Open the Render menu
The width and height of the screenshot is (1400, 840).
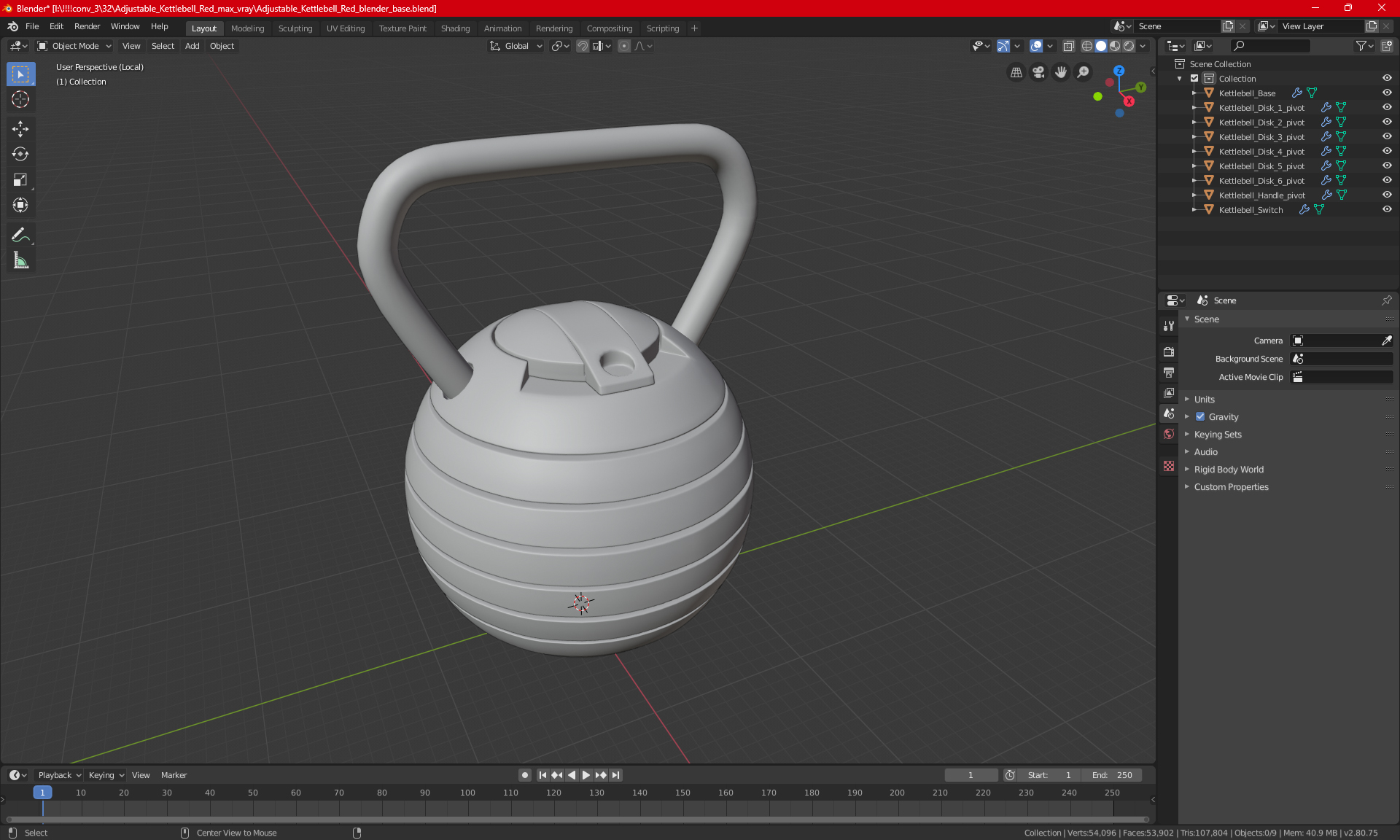87,26
